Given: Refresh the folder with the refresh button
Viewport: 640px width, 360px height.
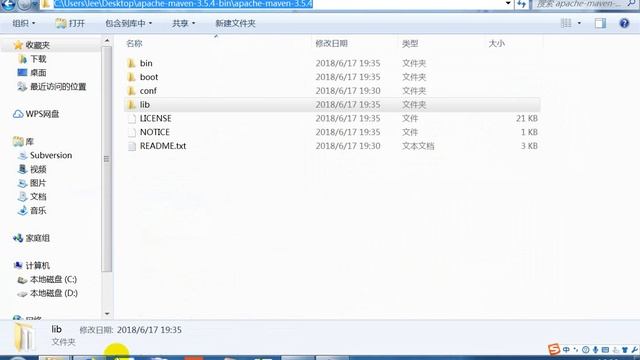Looking at the screenshot, I should point(522,4).
